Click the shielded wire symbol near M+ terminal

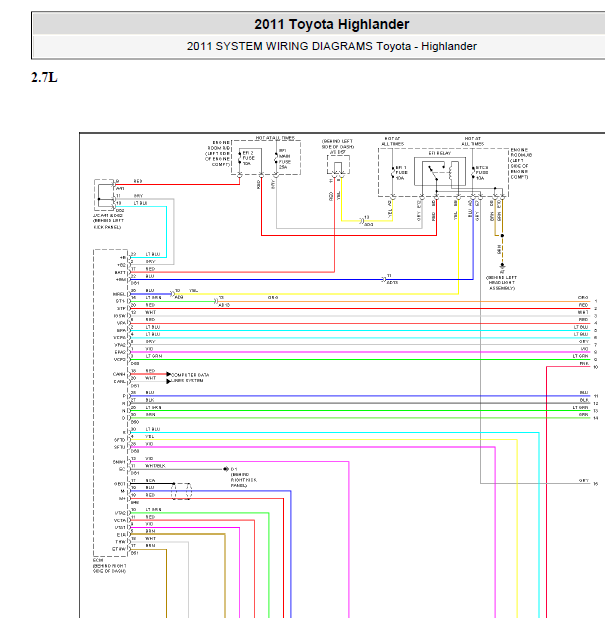click(181, 491)
